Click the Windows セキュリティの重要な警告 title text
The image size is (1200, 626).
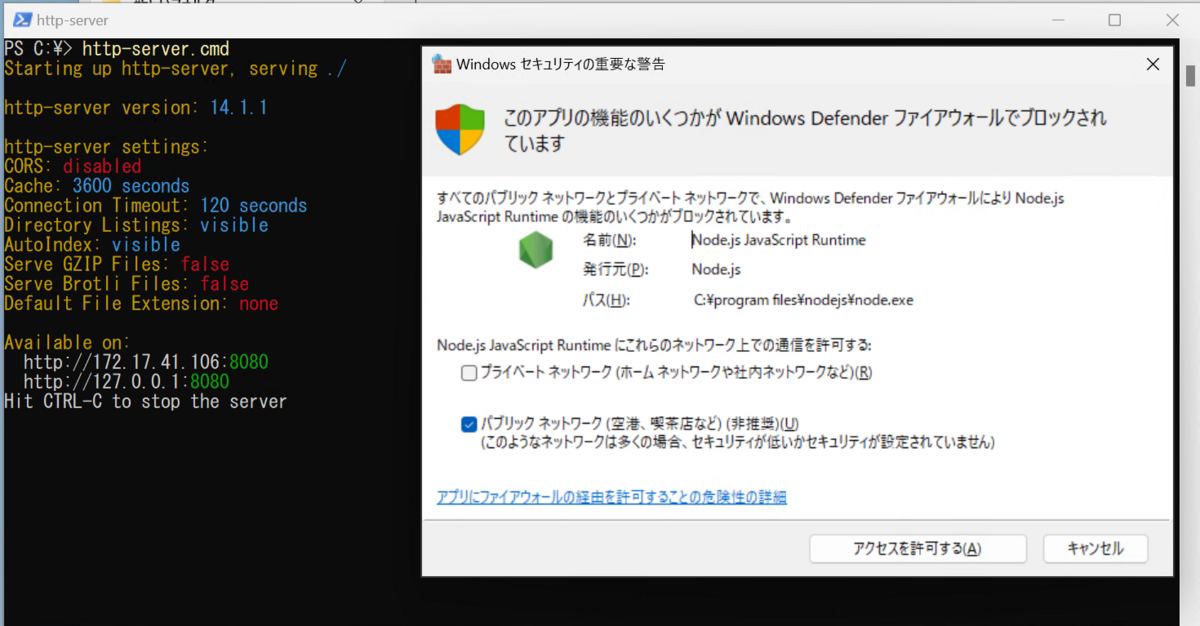pos(561,65)
